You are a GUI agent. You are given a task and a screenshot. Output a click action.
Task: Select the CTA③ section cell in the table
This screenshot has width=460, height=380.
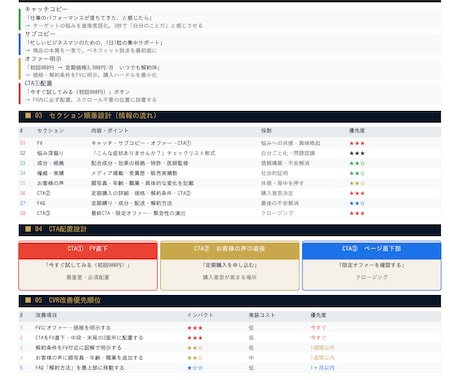[44, 213]
